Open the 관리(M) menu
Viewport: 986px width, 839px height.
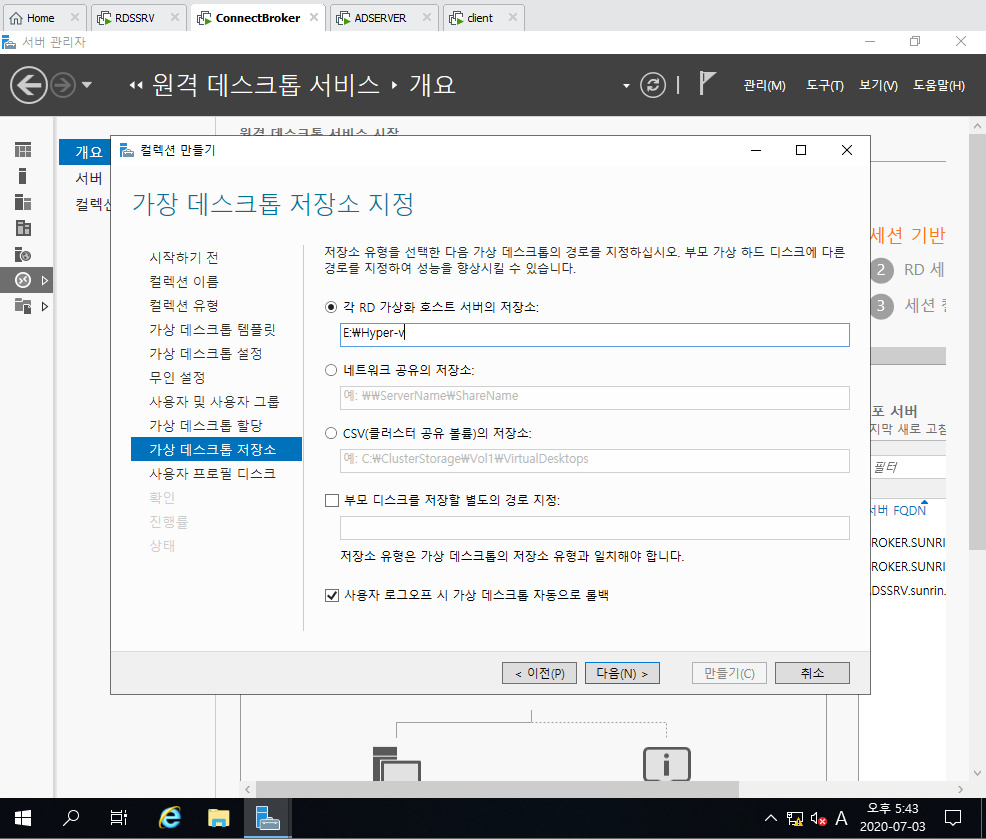[764, 86]
